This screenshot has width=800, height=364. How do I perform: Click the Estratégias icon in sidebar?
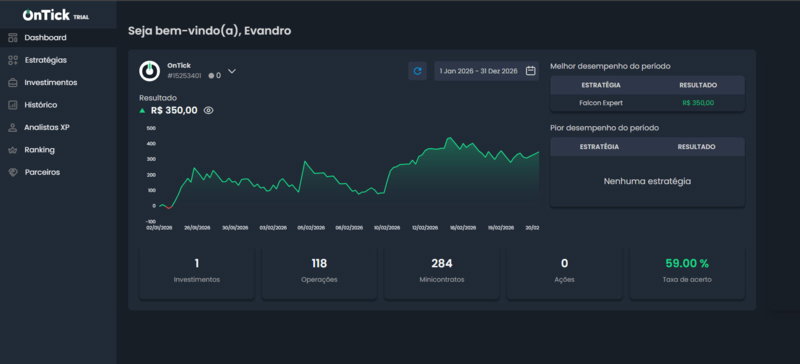[13, 60]
